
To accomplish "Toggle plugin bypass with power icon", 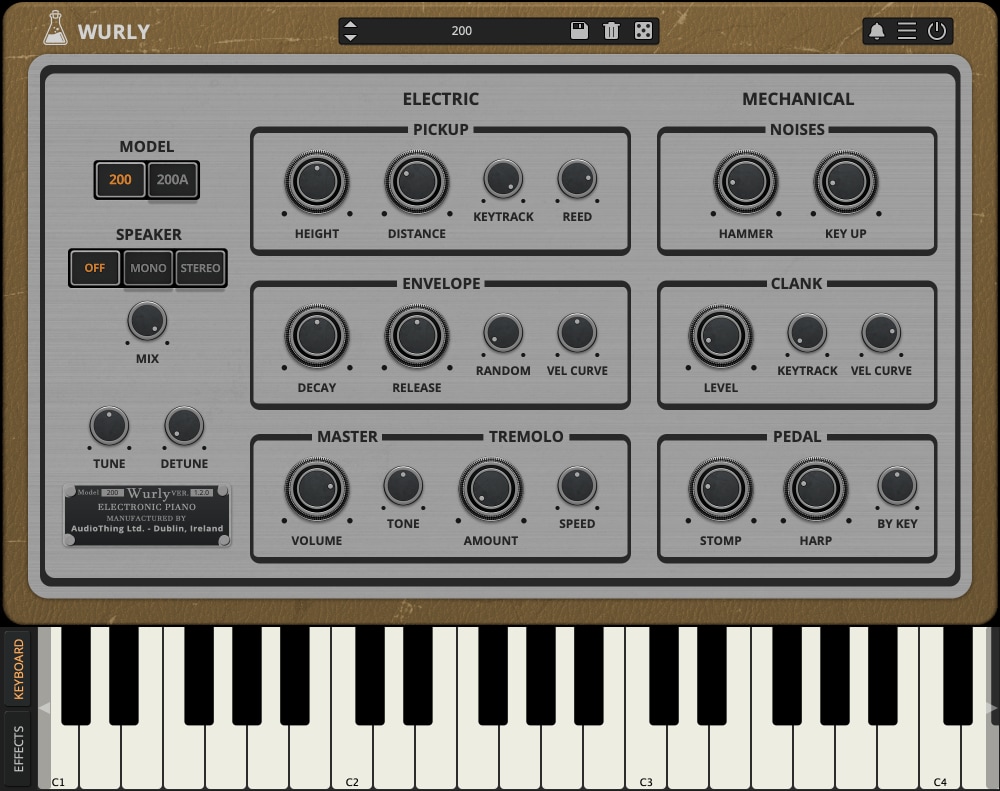I will [937, 31].
